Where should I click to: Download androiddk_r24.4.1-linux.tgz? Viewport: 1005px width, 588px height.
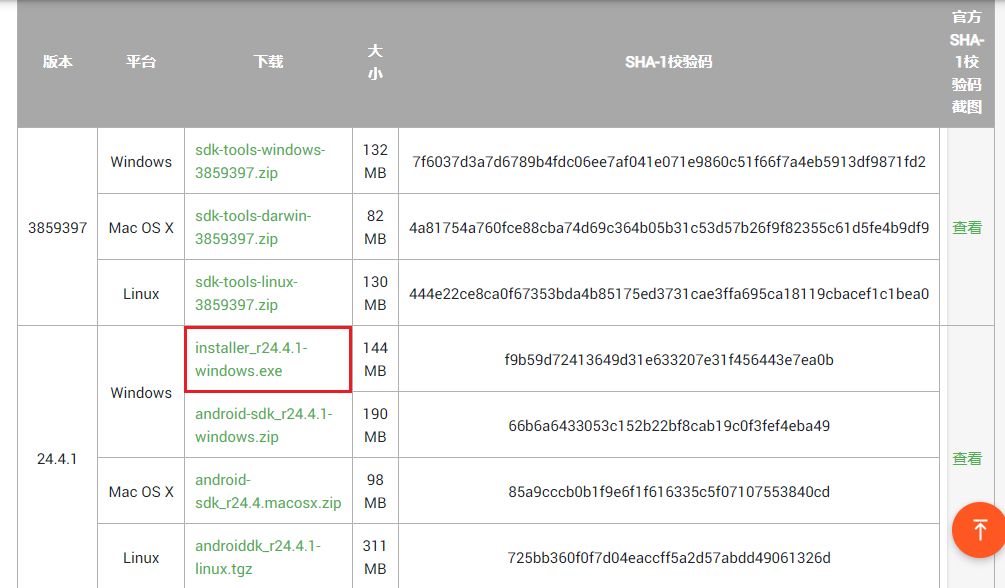tap(258, 557)
